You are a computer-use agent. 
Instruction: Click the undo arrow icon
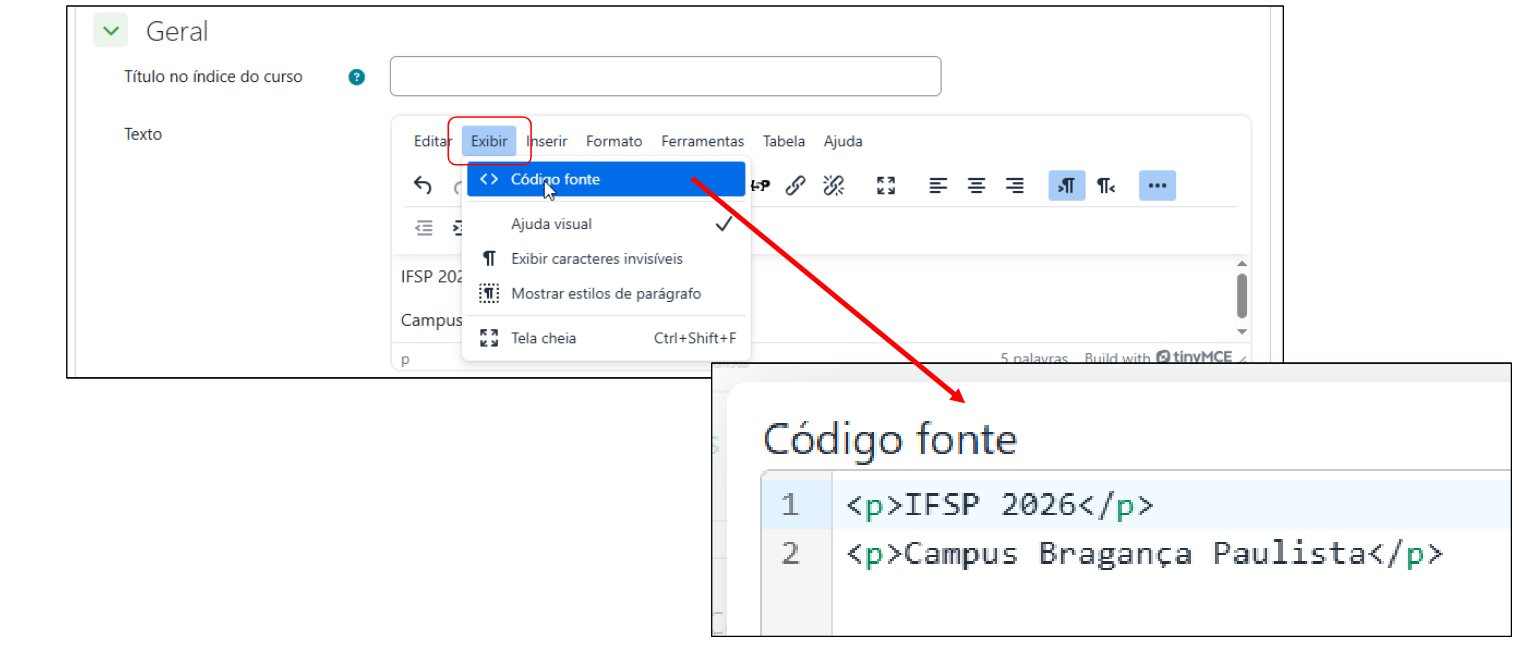[x=423, y=185]
